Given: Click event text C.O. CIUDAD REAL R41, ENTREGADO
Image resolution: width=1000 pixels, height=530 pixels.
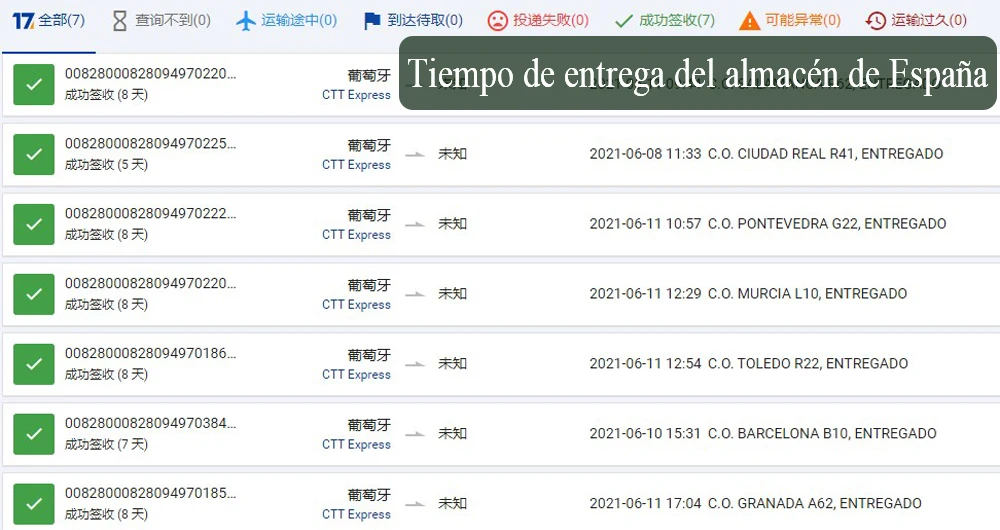Looking at the screenshot, I should tap(825, 154).
